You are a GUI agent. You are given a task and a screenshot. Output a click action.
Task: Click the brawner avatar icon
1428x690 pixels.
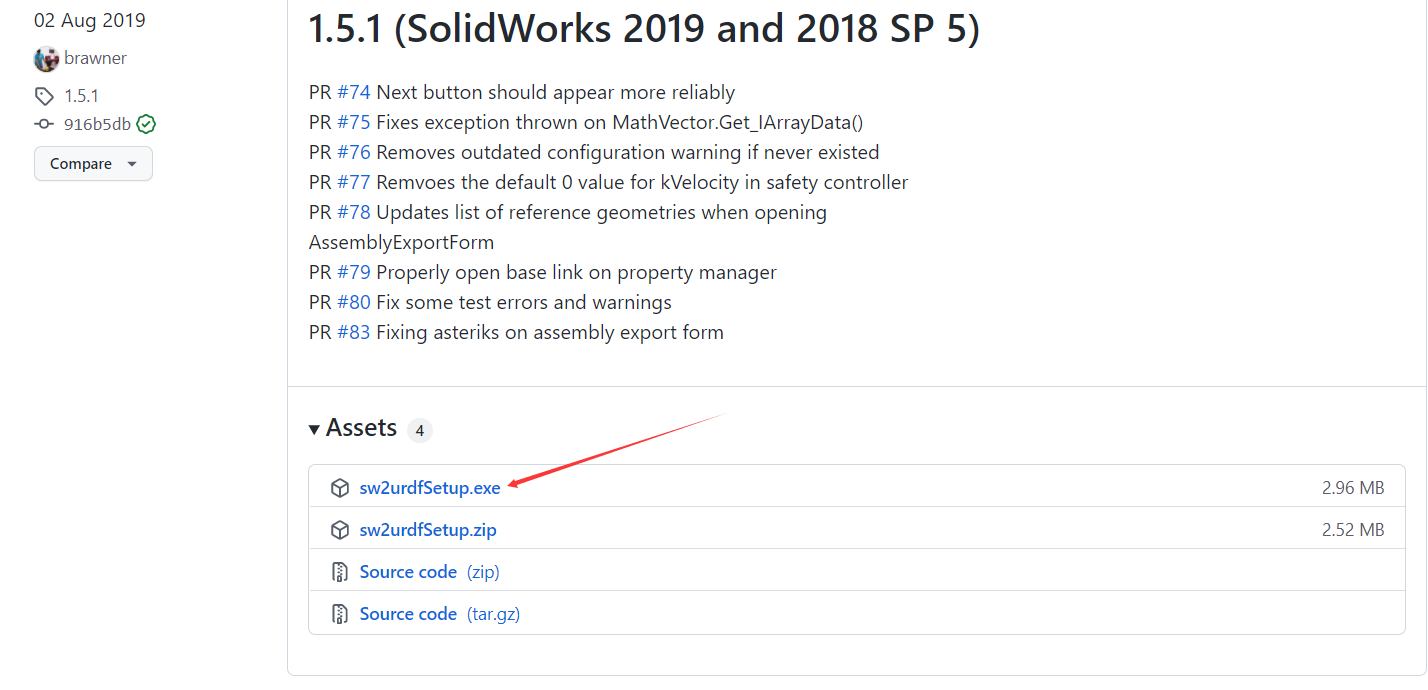tap(46, 59)
